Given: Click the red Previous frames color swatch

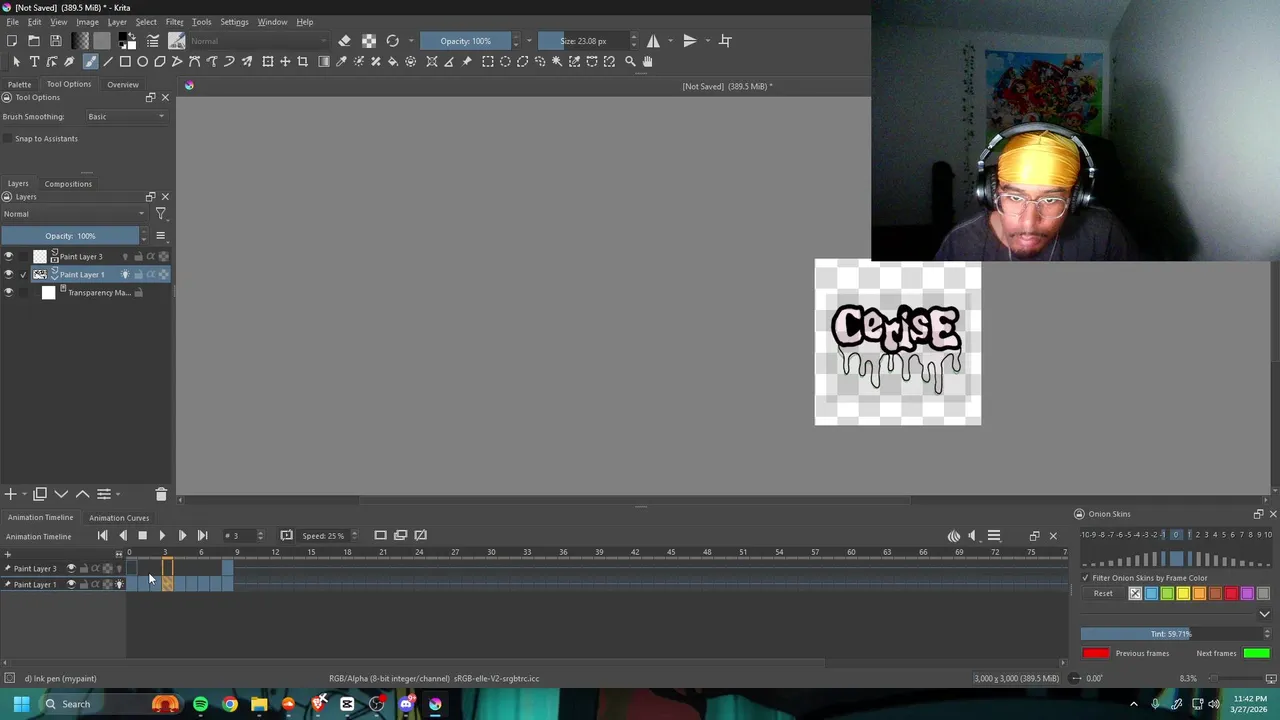Looking at the screenshot, I should point(1096,654).
